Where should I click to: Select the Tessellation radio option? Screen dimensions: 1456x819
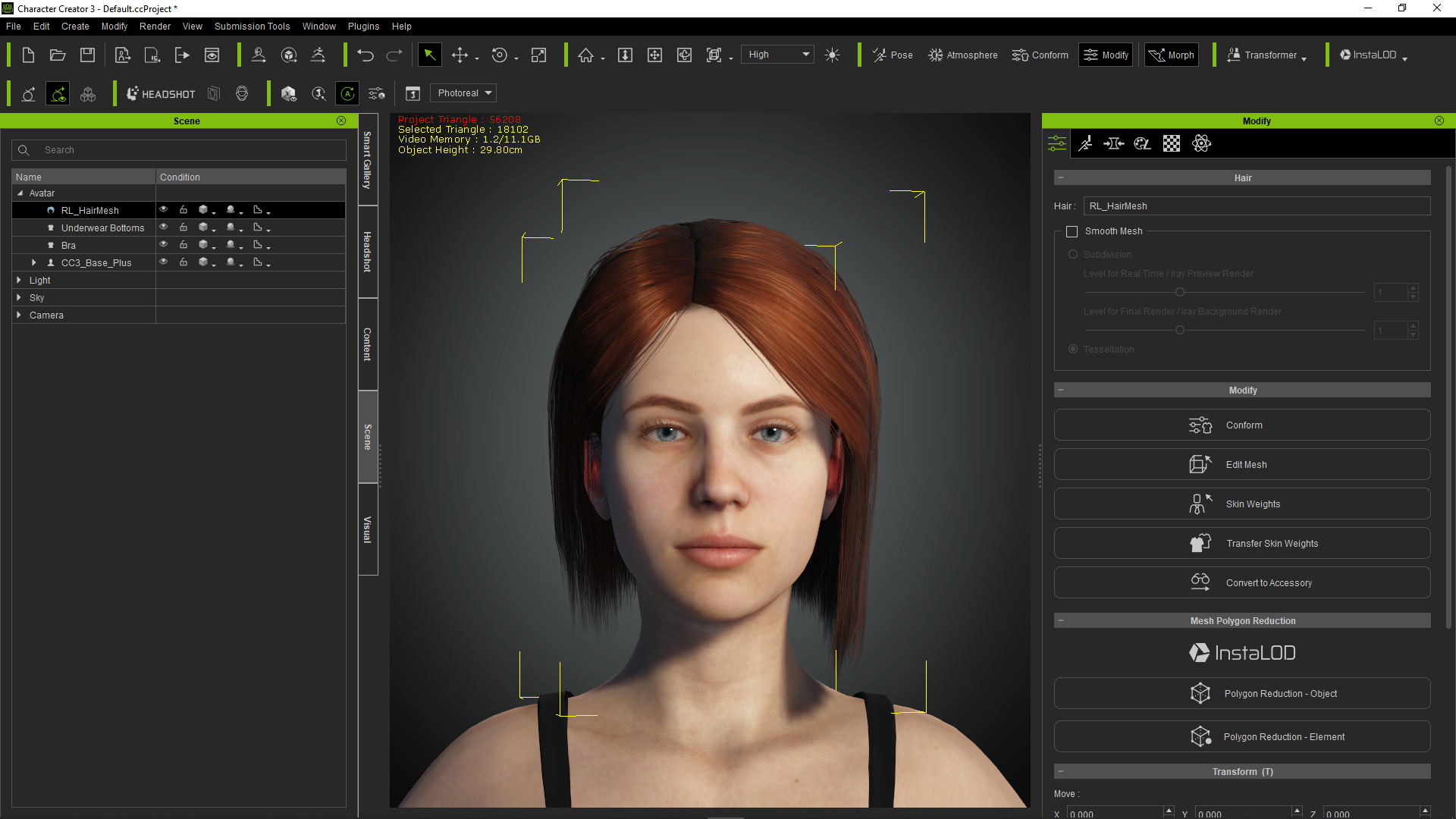click(x=1073, y=349)
